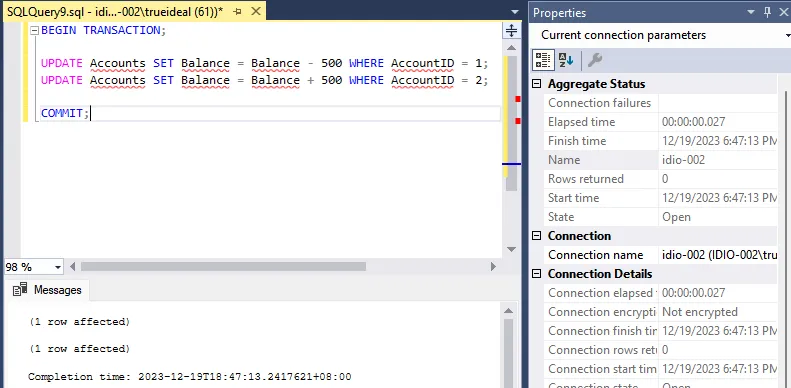Open the 98 % zoom dropdown

(58, 267)
